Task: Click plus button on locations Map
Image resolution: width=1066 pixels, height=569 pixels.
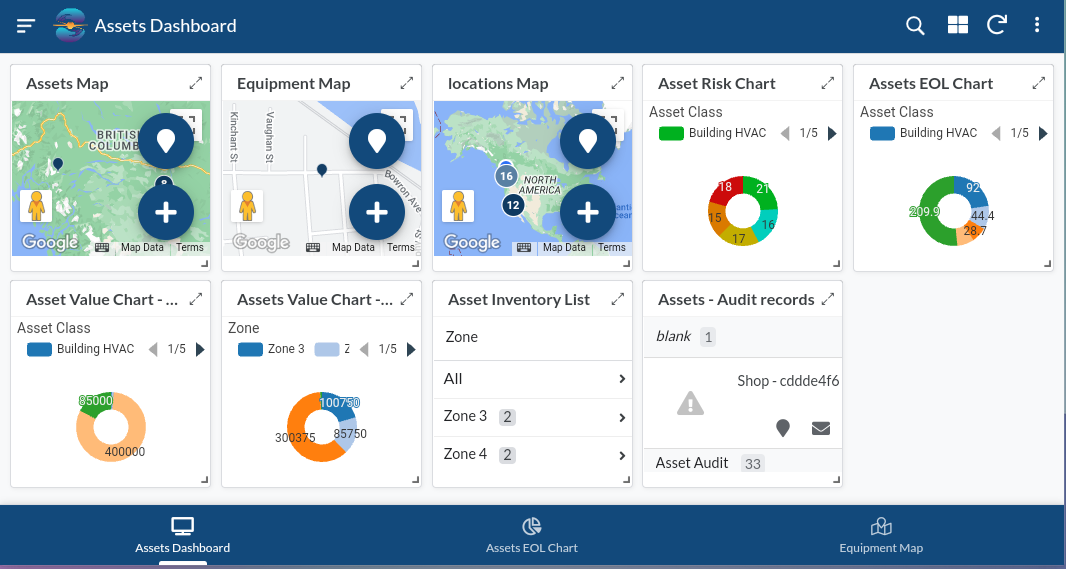Action: click(588, 212)
